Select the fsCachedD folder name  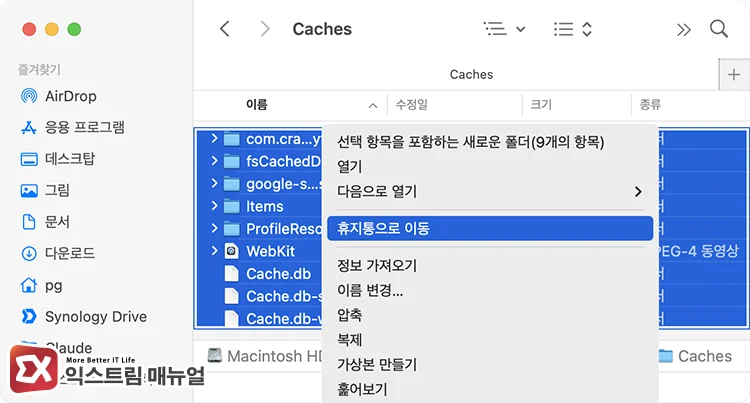(x=283, y=162)
